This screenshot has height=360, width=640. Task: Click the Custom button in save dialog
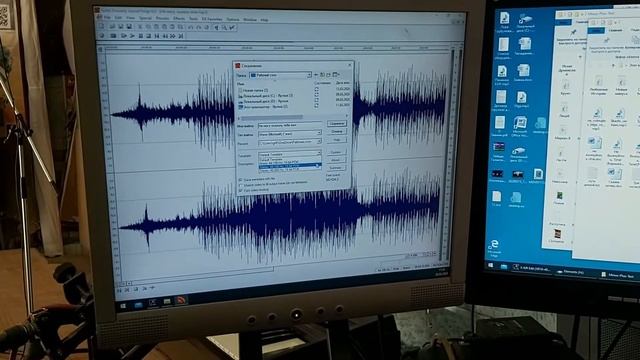coord(337,152)
